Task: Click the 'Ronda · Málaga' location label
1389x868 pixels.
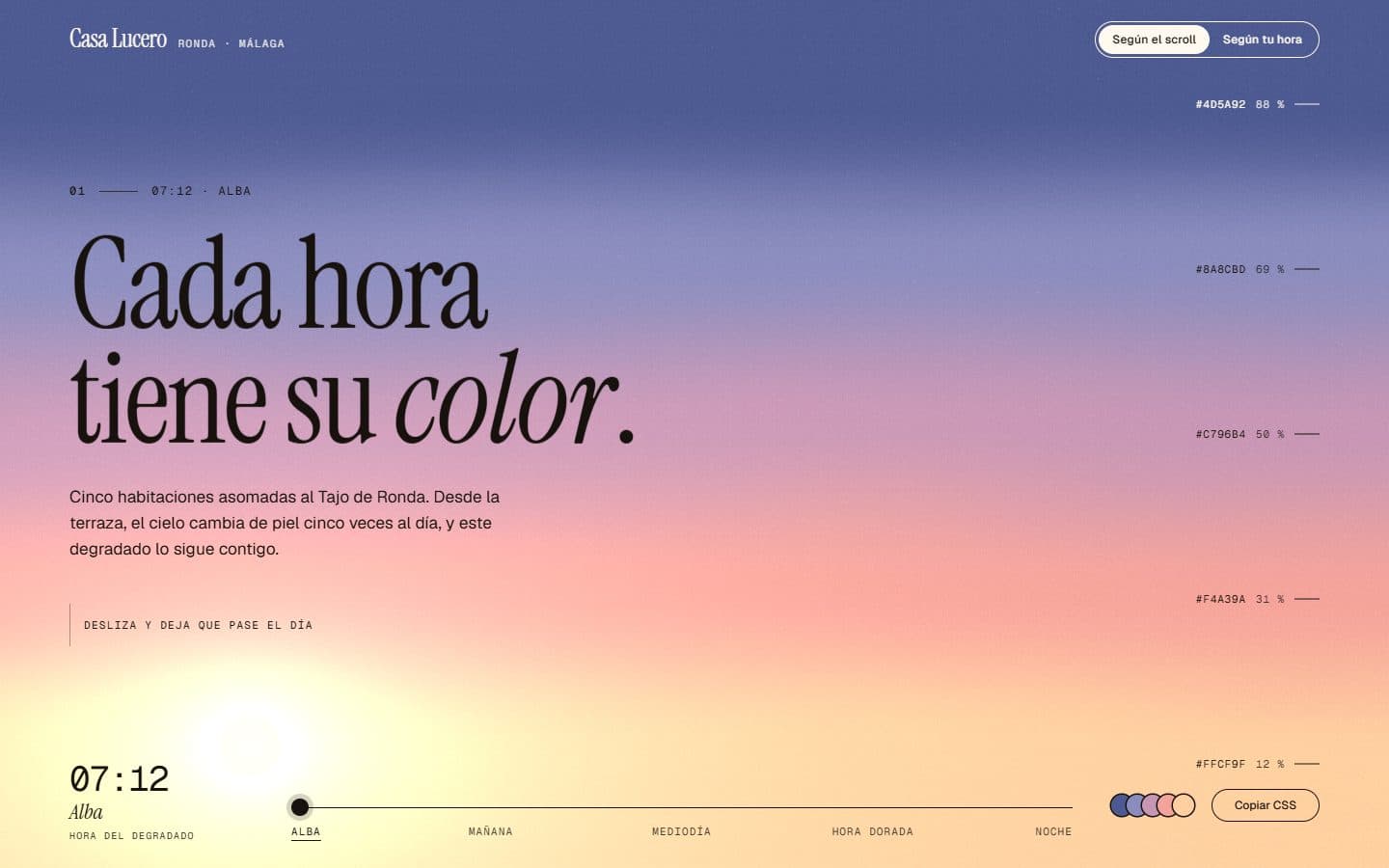Action: point(231,43)
